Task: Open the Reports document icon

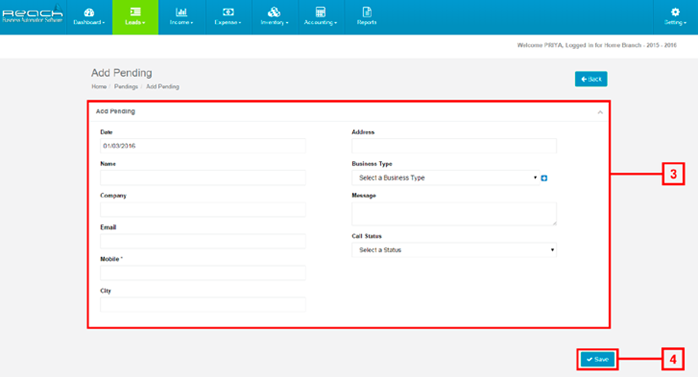Action: [x=367, y=12]
